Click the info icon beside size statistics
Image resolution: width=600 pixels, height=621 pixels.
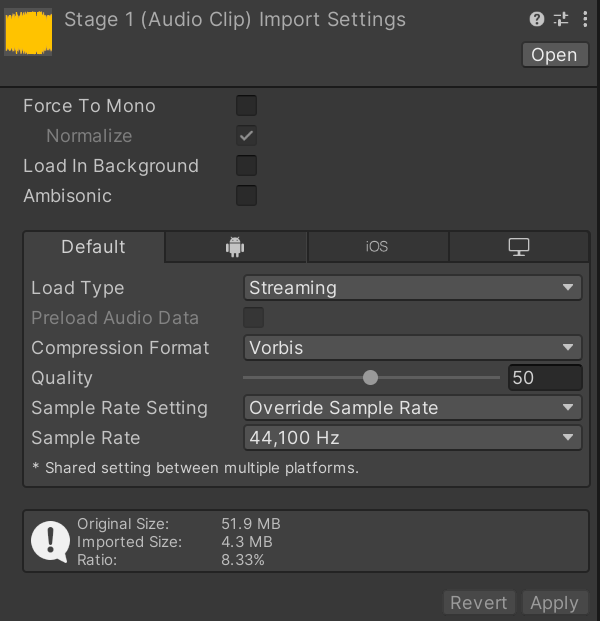click(x=50, y=540)
